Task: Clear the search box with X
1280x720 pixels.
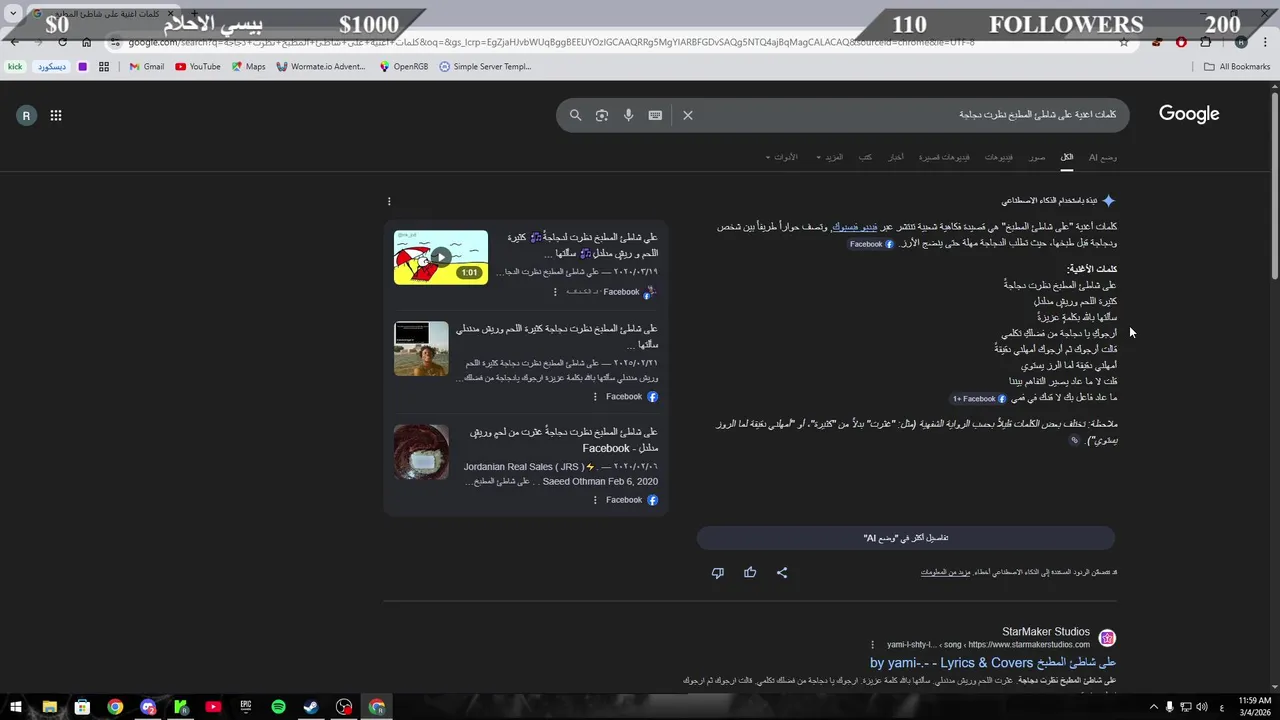Action: pyautogui.click(x=688, y=115)
